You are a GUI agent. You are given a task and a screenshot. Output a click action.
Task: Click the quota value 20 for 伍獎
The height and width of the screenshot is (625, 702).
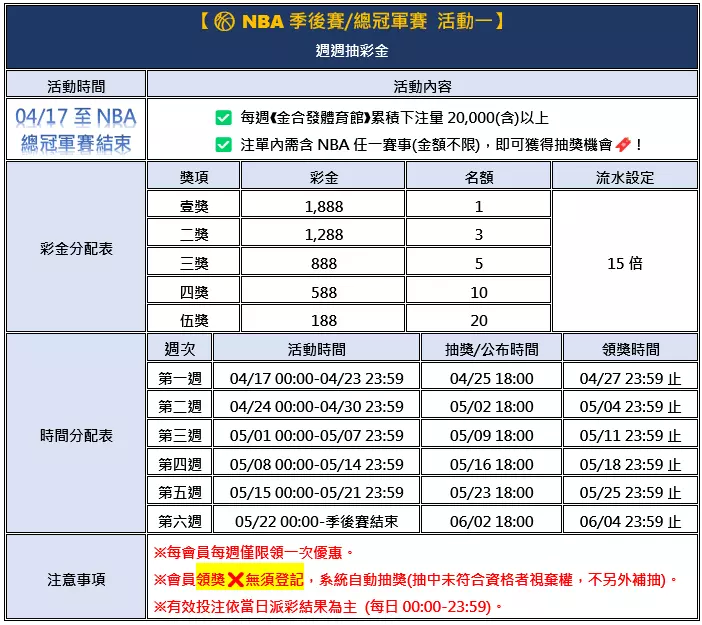[x=479, y=321]
